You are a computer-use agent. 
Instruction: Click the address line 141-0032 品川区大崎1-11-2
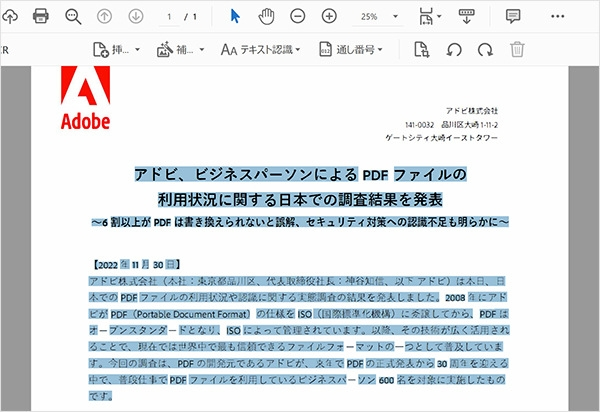point(452,125)
